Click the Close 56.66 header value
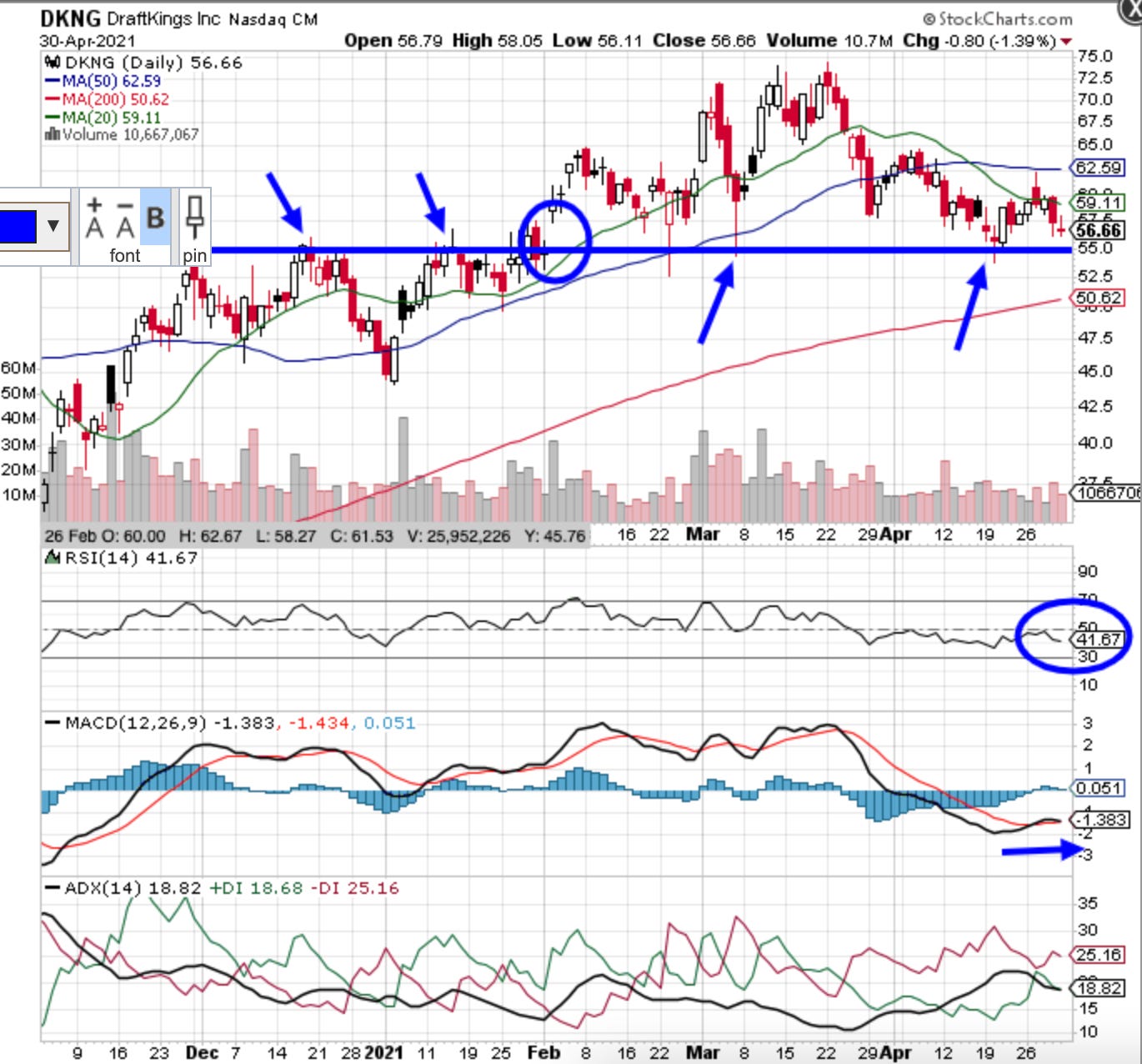Image resolution: width=1142 pixels, height=1064 pixels. [704, 41]
